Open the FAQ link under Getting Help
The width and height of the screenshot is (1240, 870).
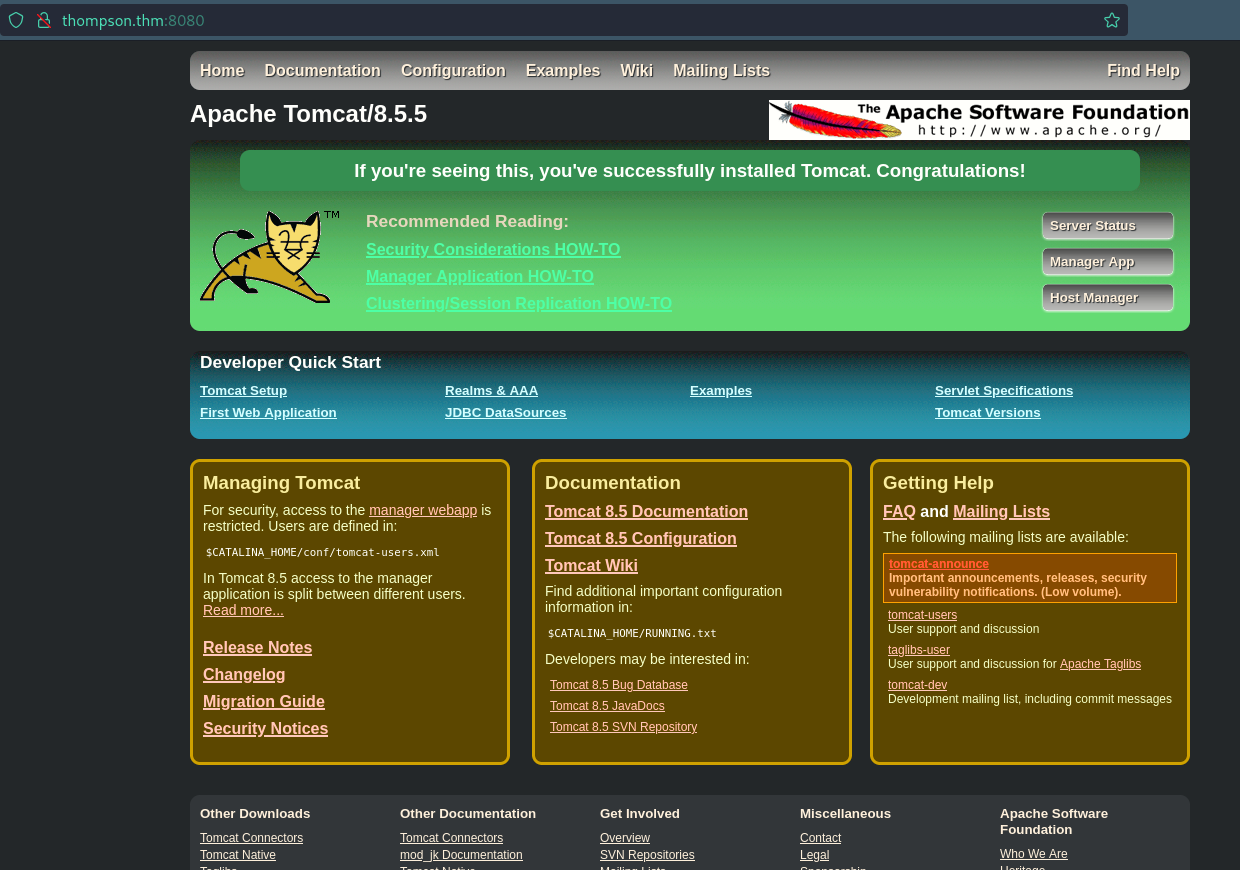tap(899, 511)
